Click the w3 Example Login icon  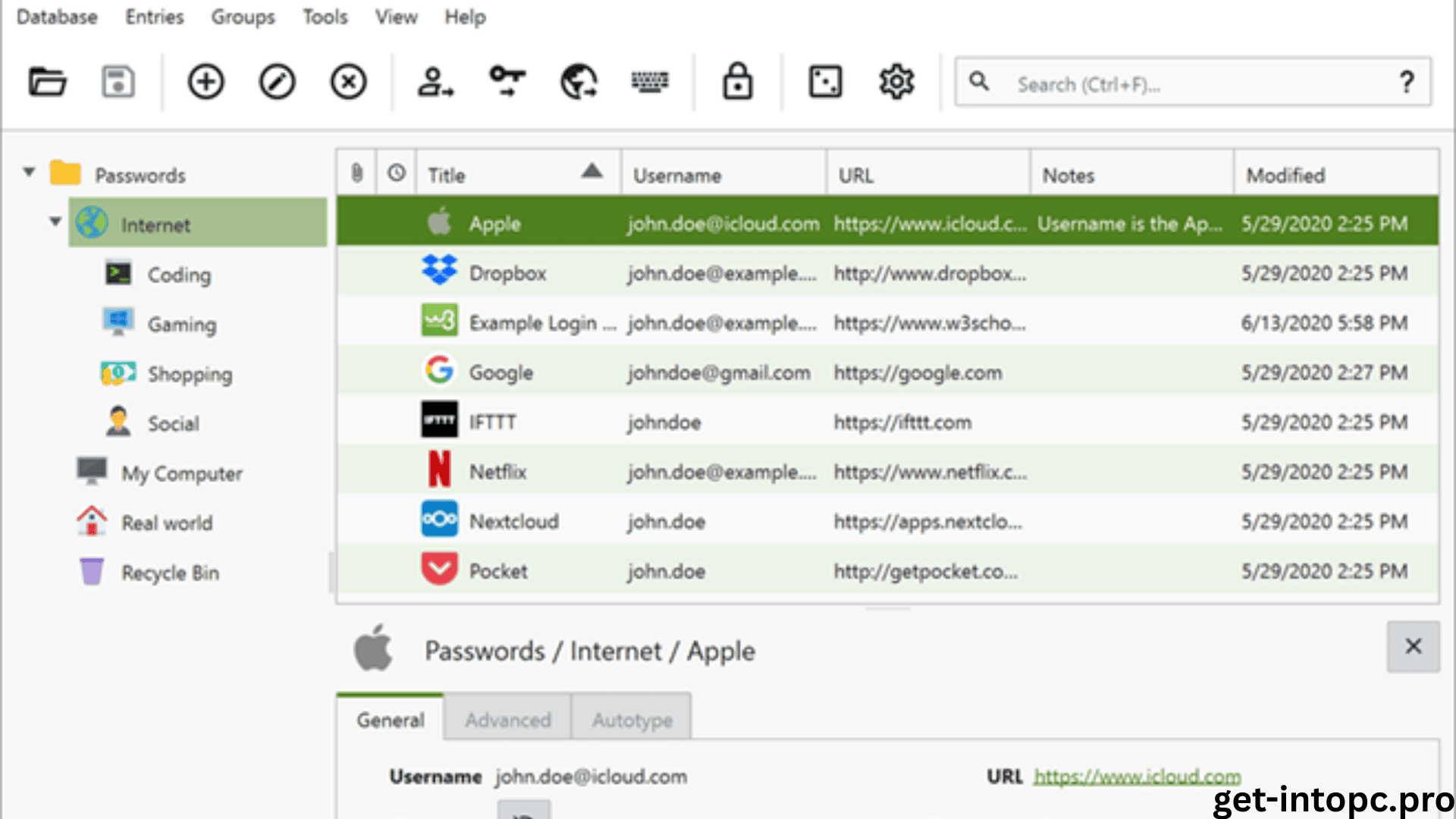439,321
